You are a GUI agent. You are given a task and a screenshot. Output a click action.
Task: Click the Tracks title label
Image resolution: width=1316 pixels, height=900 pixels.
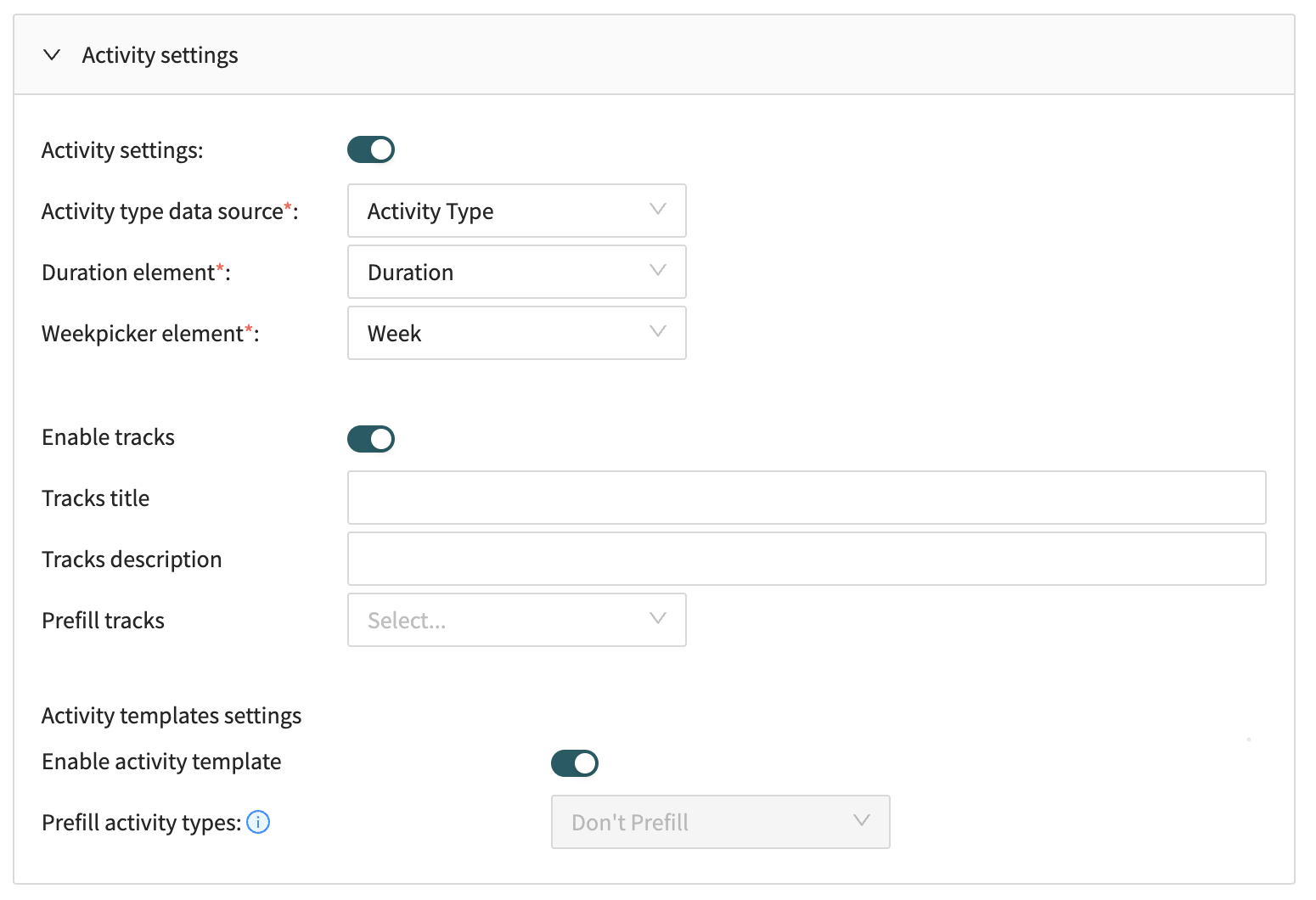(95, 498)
